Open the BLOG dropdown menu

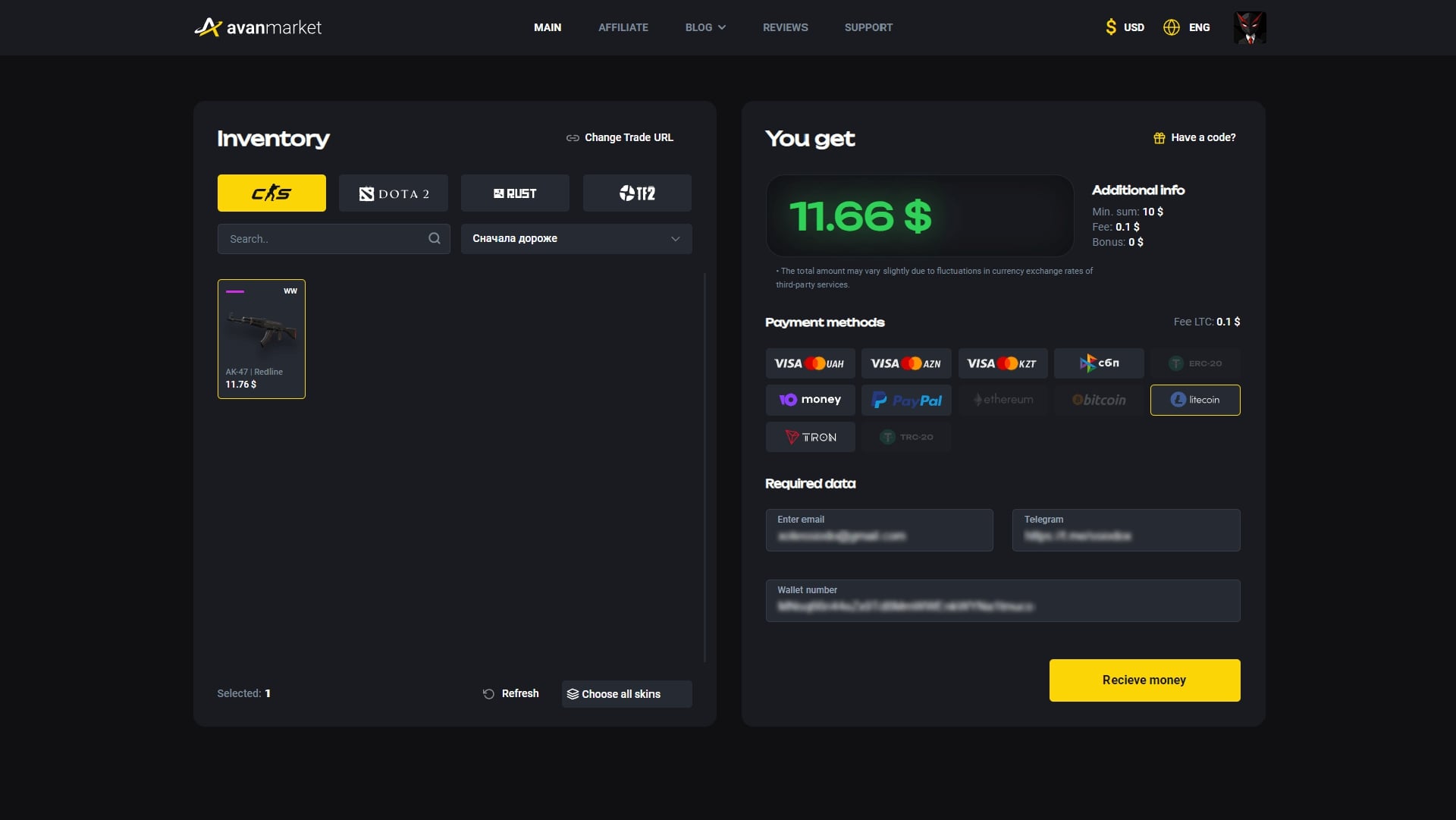point(704,27)
